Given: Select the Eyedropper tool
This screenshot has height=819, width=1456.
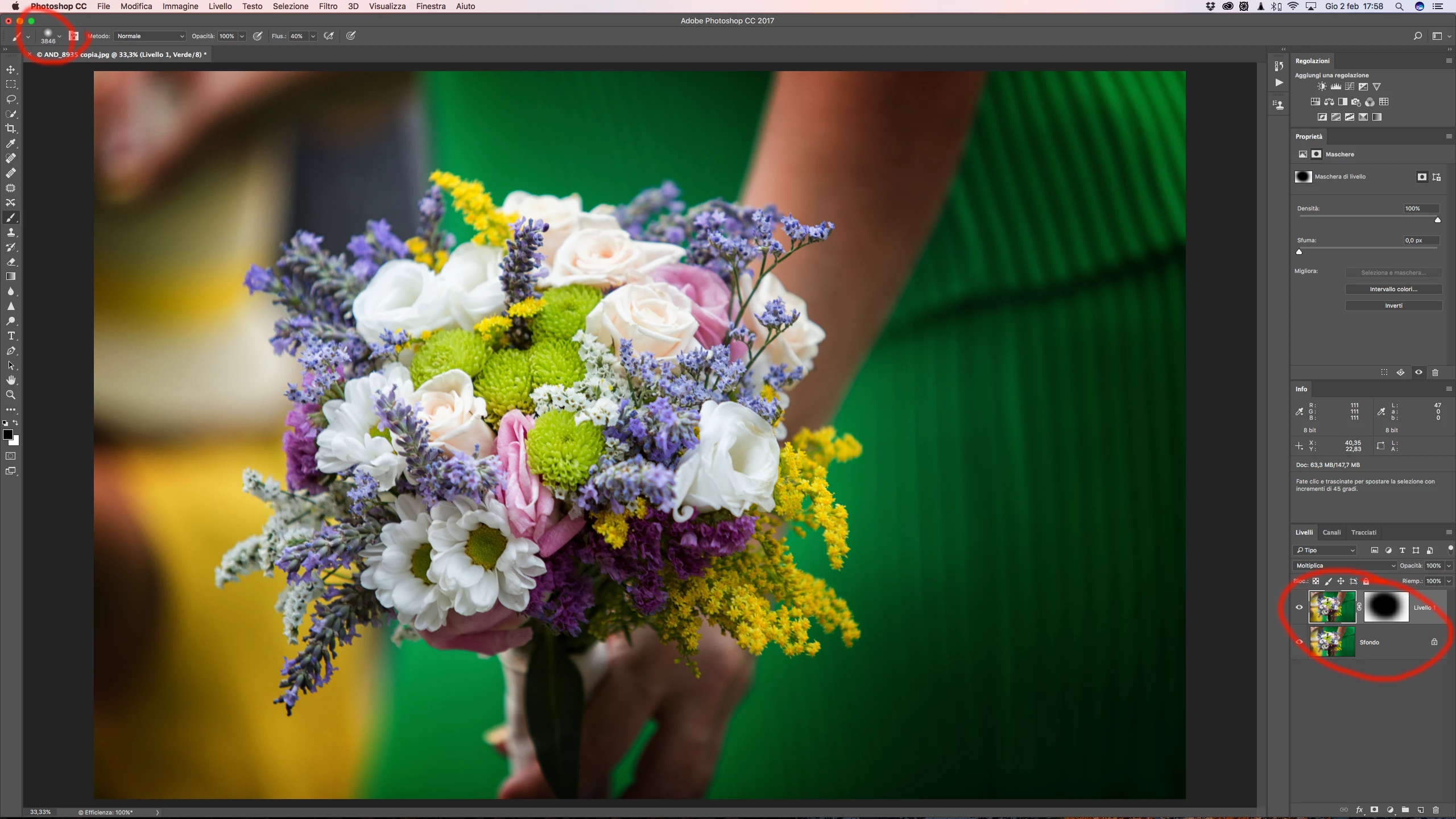Looking at the screenshot, I should pos(11,143).
